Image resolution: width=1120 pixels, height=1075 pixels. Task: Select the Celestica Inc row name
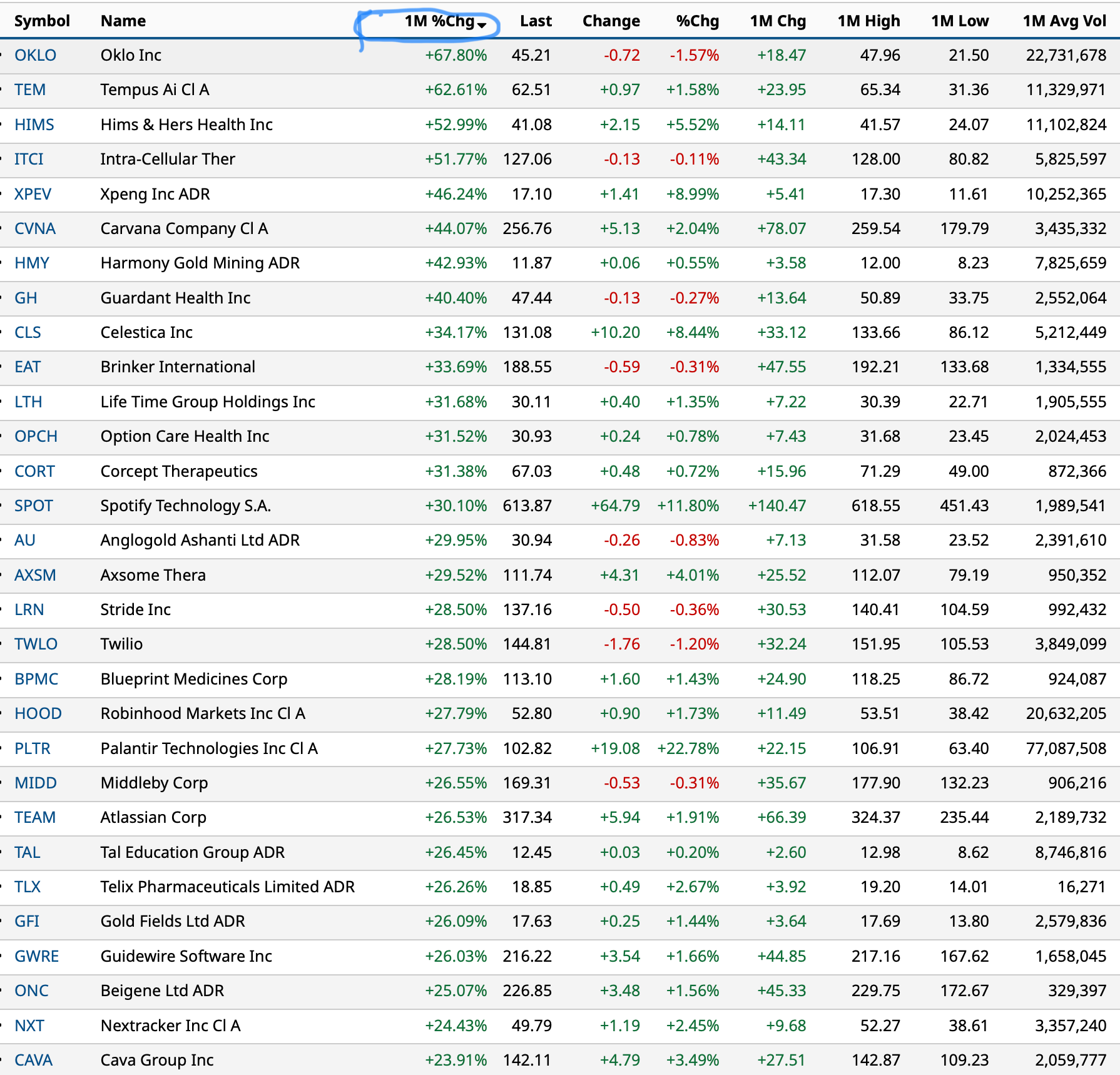(146, 333)
